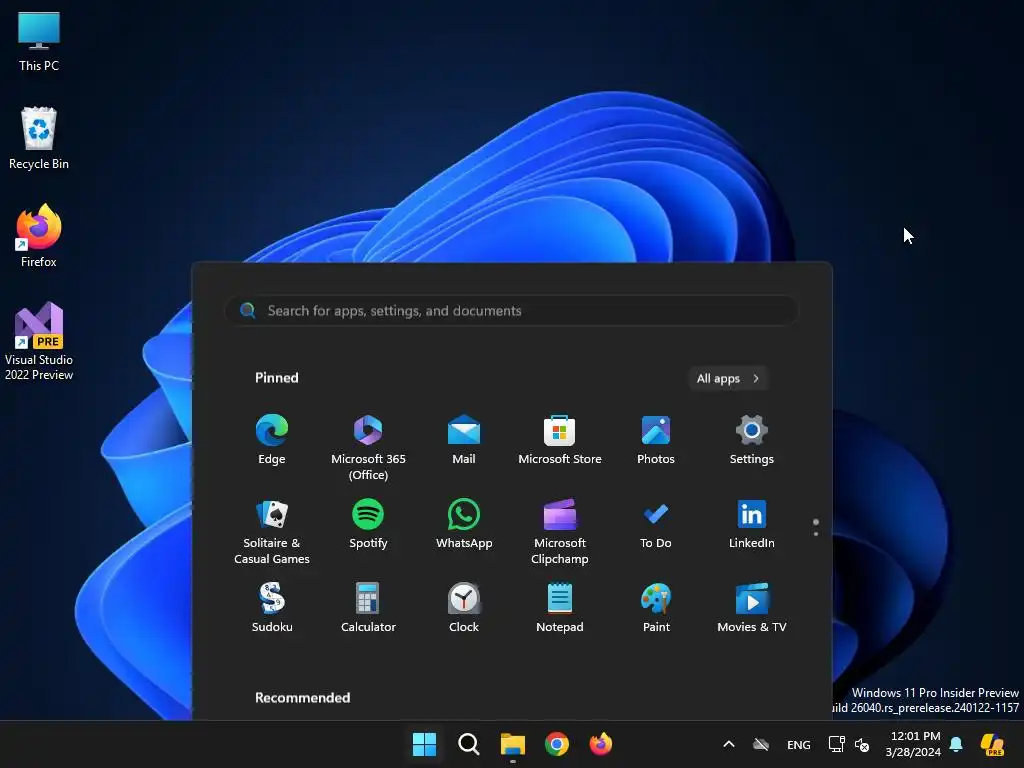Select Firefox desktop shortcut
This screenshot has height=768, width=1024.
click(39, 235)
